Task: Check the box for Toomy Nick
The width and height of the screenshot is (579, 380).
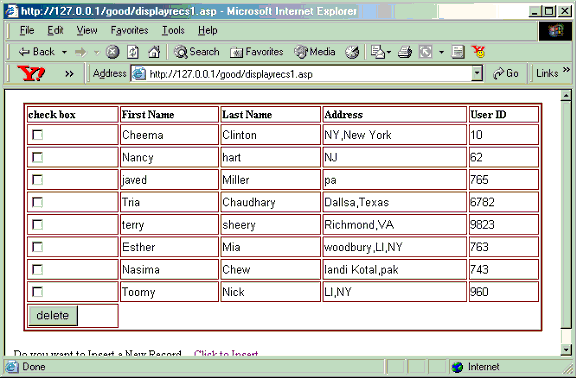Action: (37, 292)
